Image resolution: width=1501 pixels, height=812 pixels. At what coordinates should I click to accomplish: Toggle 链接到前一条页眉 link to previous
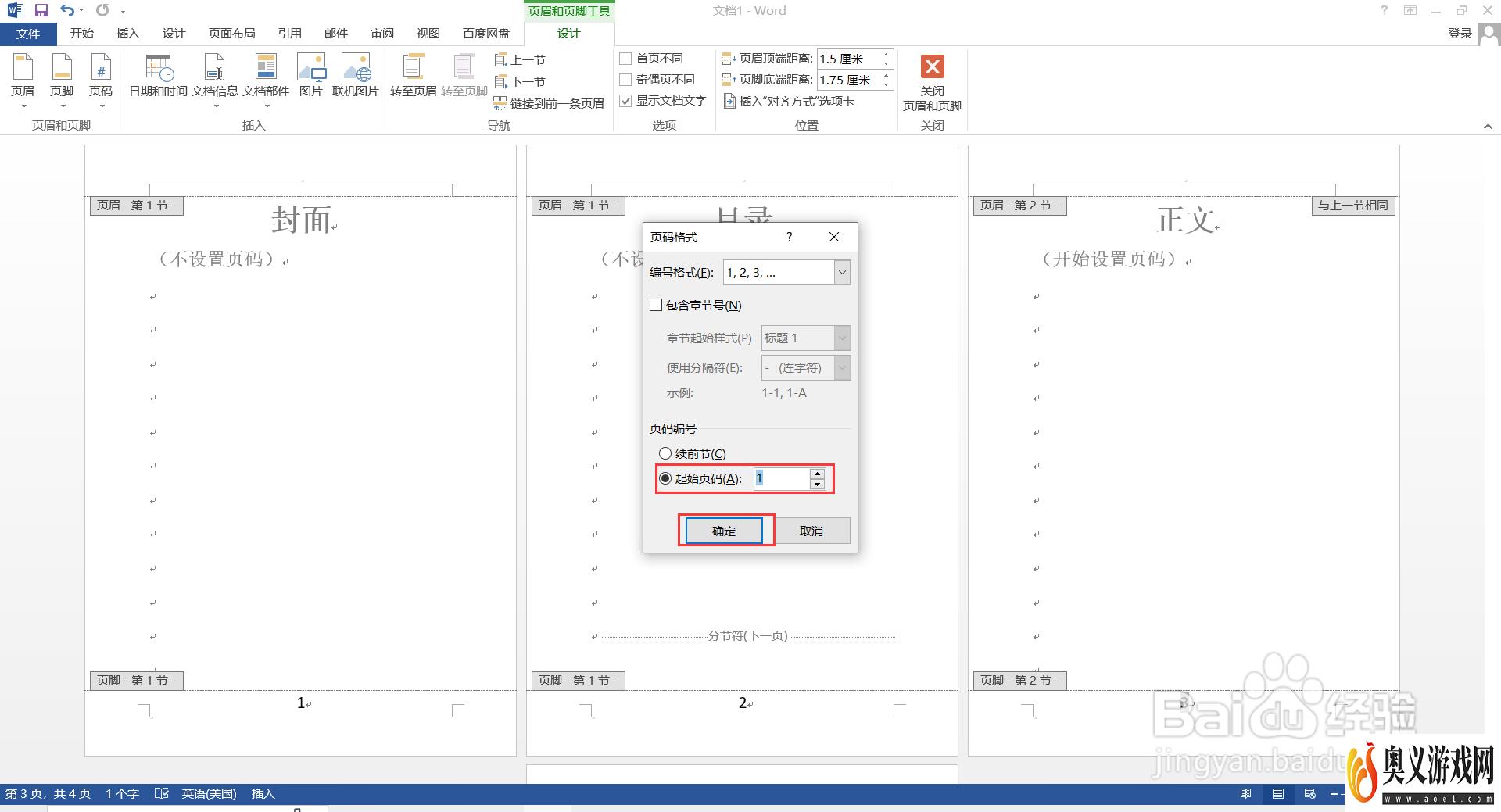pos(550,103)
